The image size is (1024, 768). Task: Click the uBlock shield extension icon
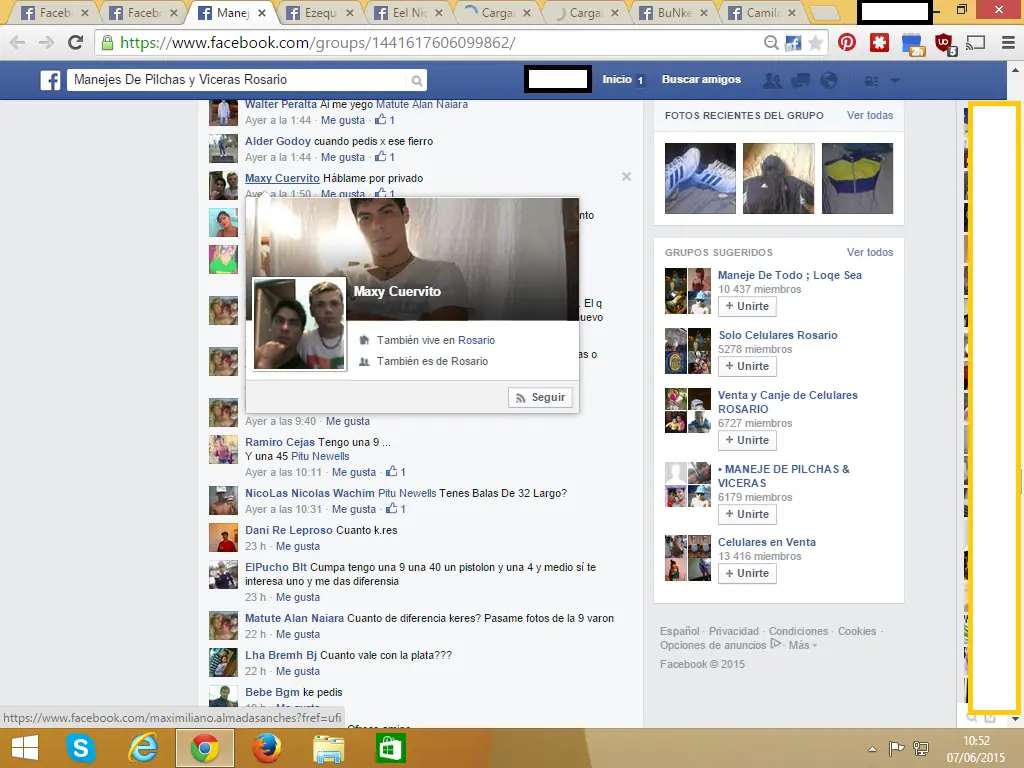944,44
